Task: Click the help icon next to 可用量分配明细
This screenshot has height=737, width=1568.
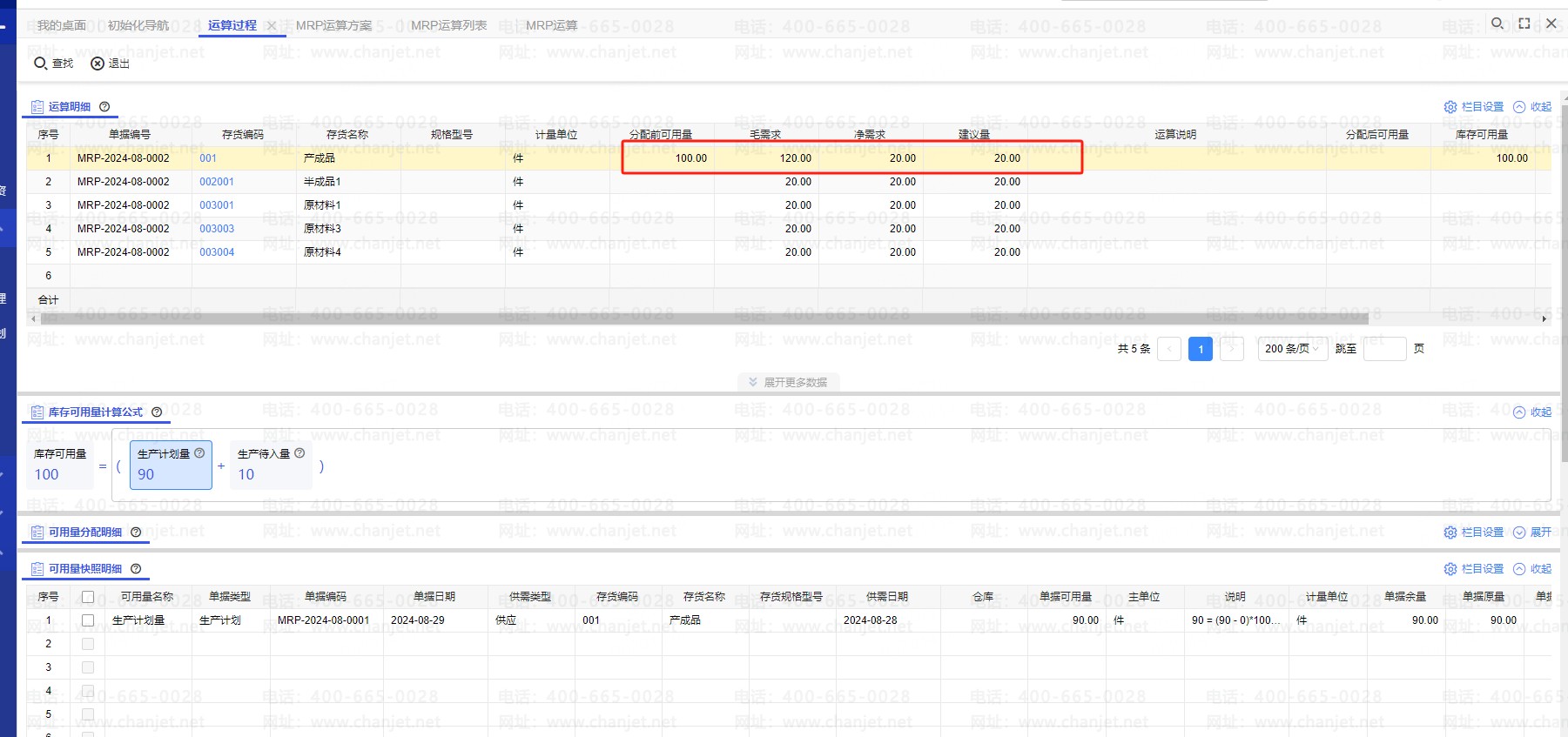Action: coord(136,532)
